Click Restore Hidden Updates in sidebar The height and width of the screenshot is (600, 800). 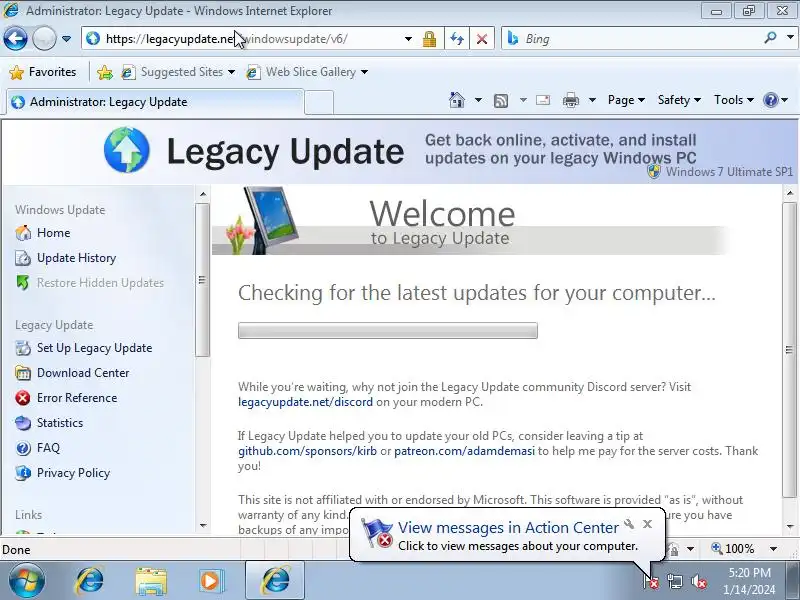(x=101, y=283)
